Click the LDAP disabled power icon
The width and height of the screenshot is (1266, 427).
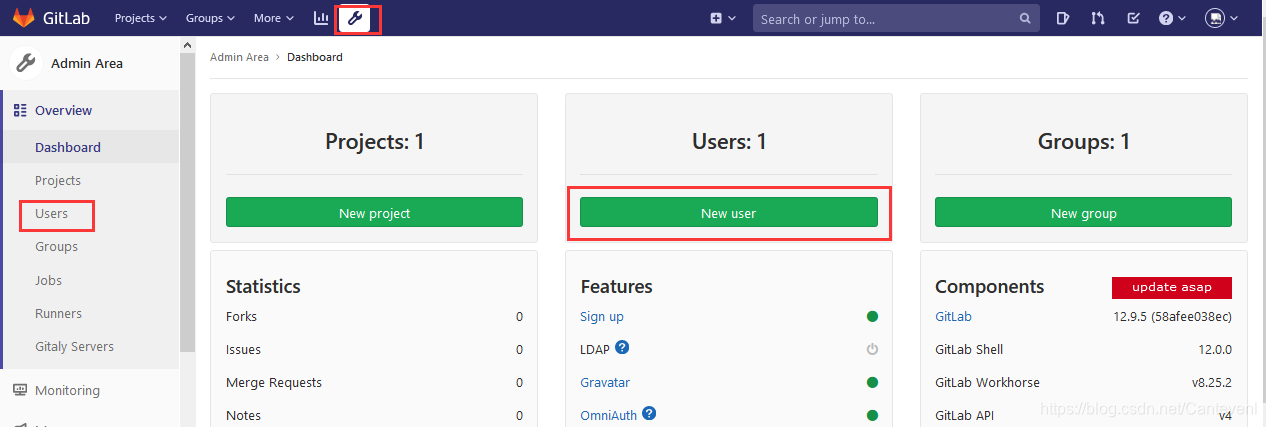[x=872, y=349]
